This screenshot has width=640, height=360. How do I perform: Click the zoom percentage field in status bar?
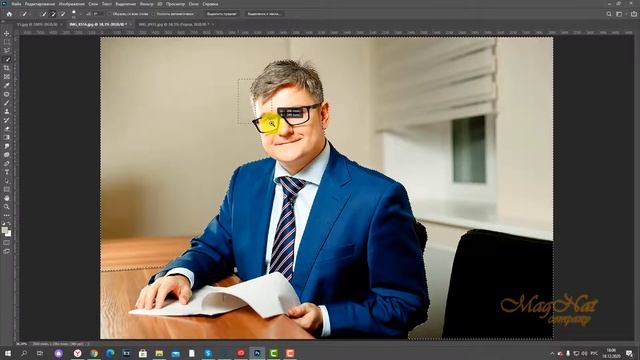pyautogui.click(x=21, y=344)
